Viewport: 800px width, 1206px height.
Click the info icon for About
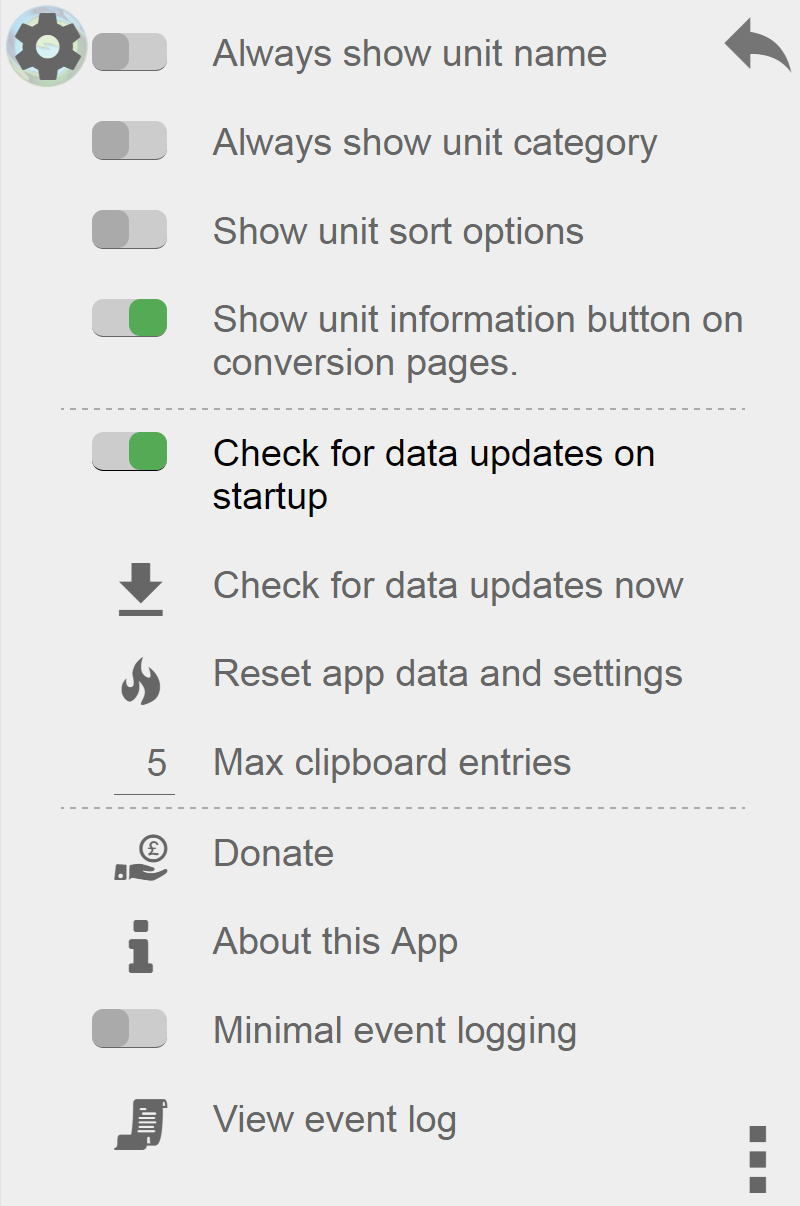pos(141,946)
